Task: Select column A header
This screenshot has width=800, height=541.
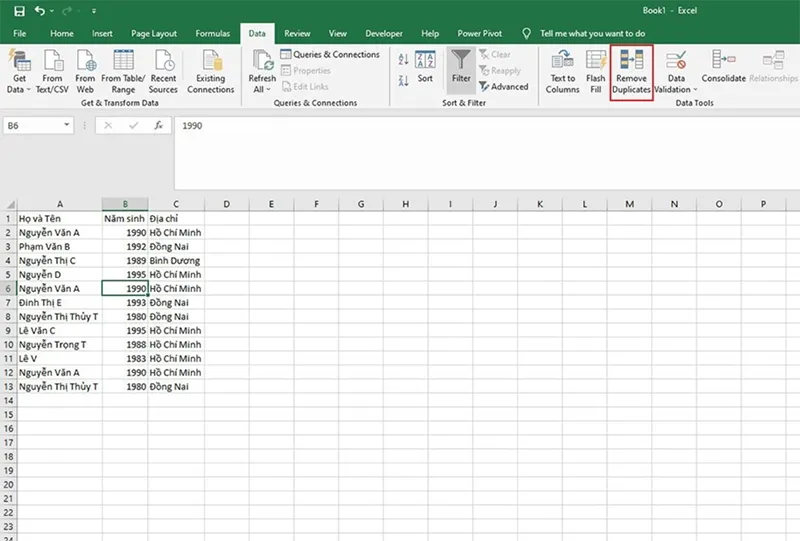Action: point(60,204)
